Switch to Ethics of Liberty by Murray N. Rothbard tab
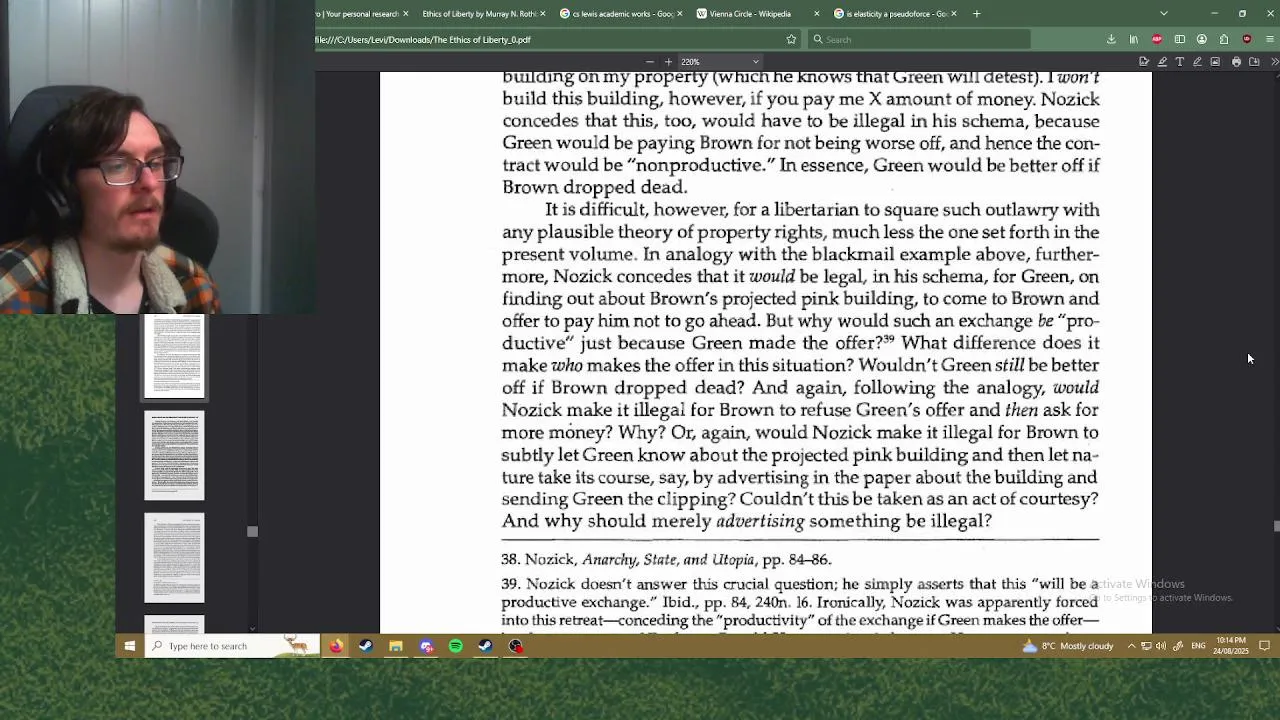The image size is (1280, 720). point(479,14)
